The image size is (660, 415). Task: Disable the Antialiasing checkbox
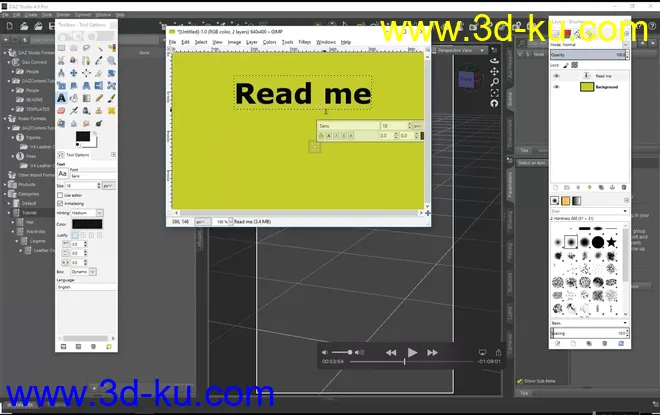(60, 203)
